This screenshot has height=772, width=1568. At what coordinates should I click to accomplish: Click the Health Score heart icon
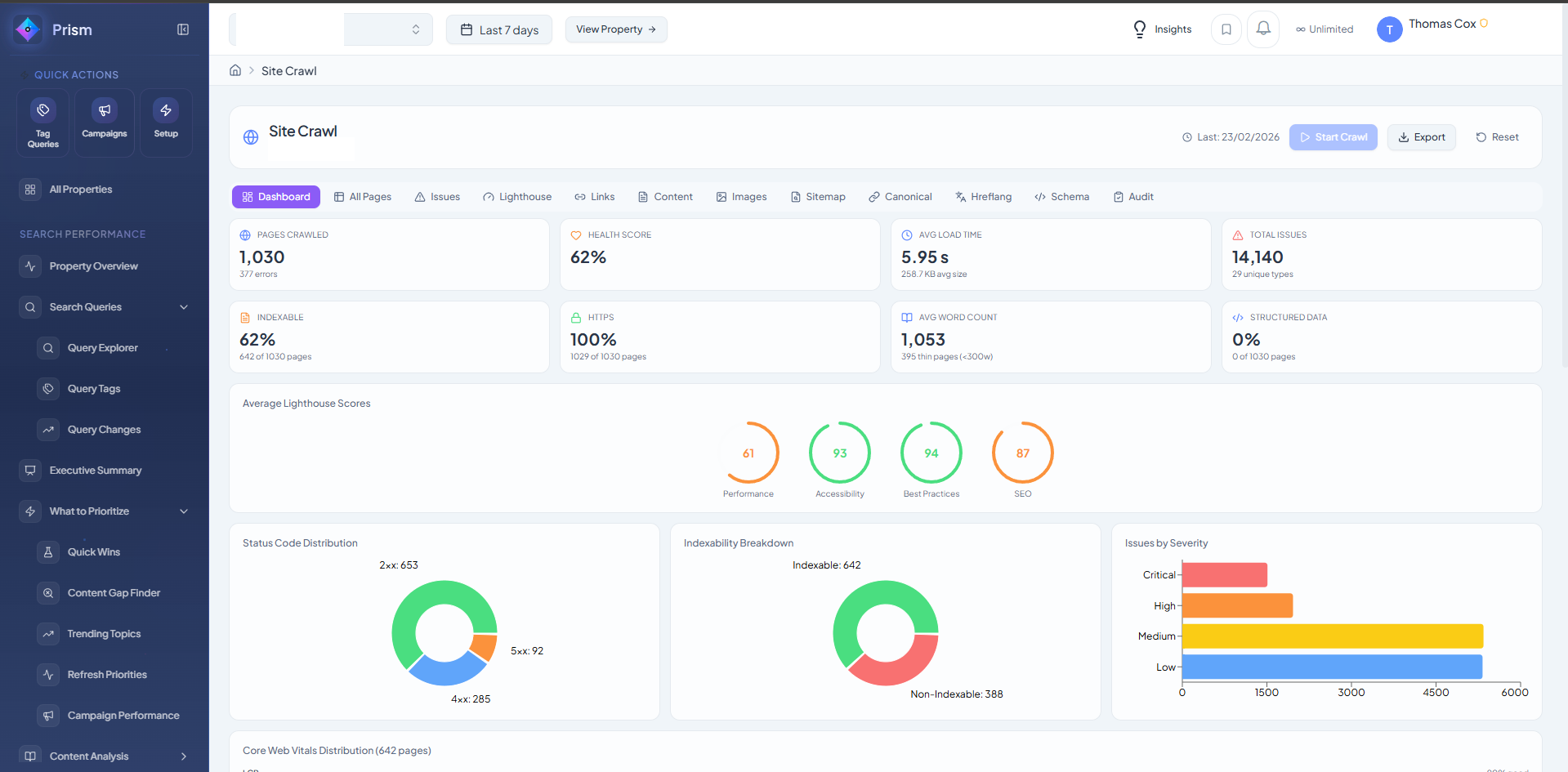(x=576, y=235)
